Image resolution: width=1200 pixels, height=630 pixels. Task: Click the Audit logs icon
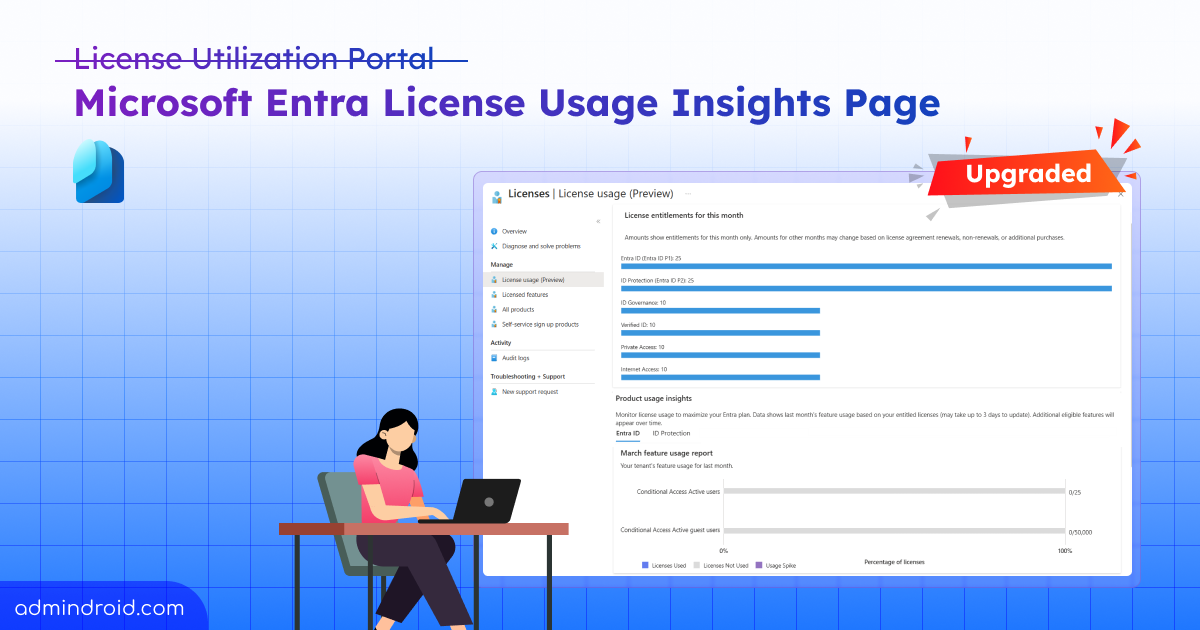[x=494, y=357]
